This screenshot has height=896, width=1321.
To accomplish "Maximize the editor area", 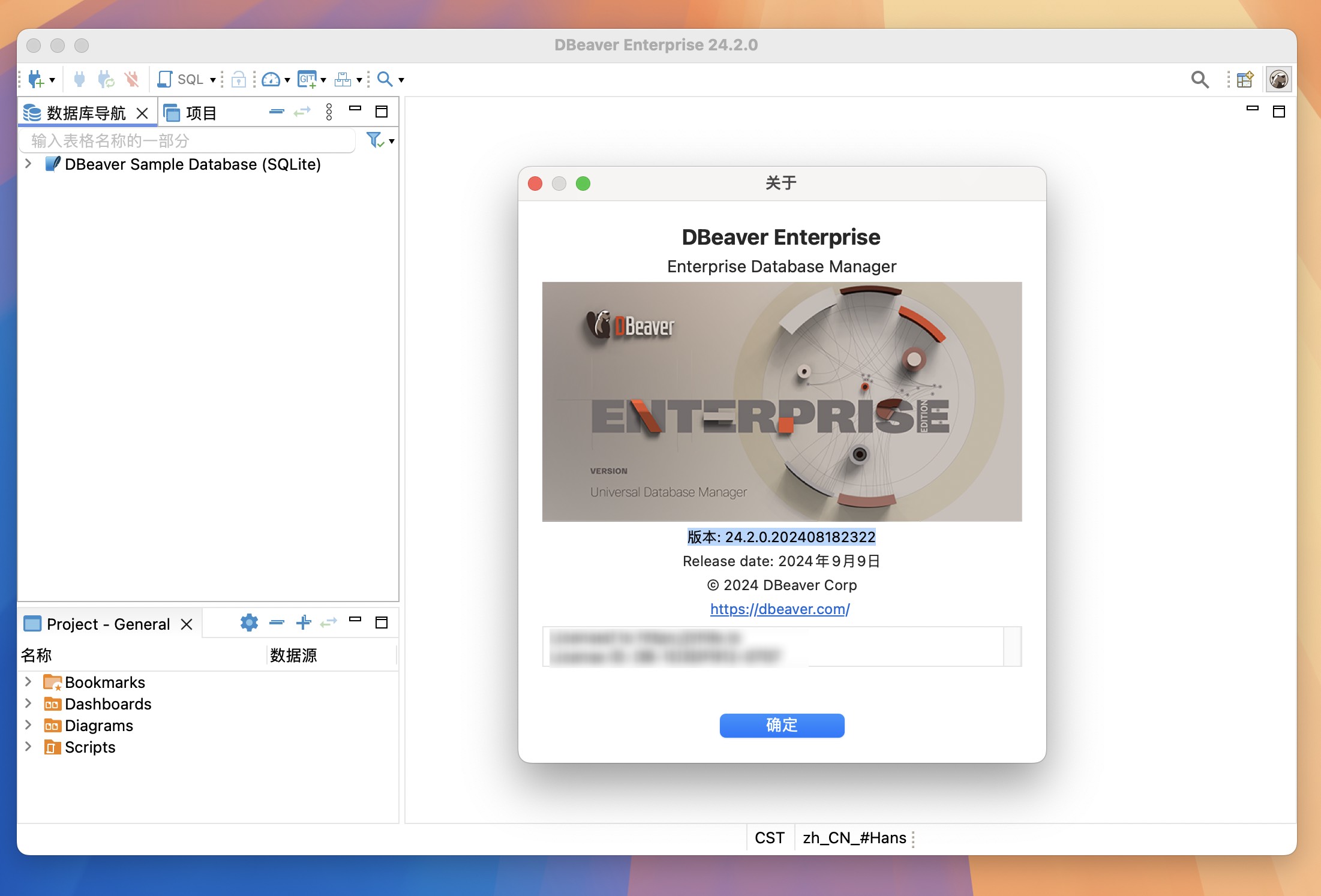I will (1279, 112).
